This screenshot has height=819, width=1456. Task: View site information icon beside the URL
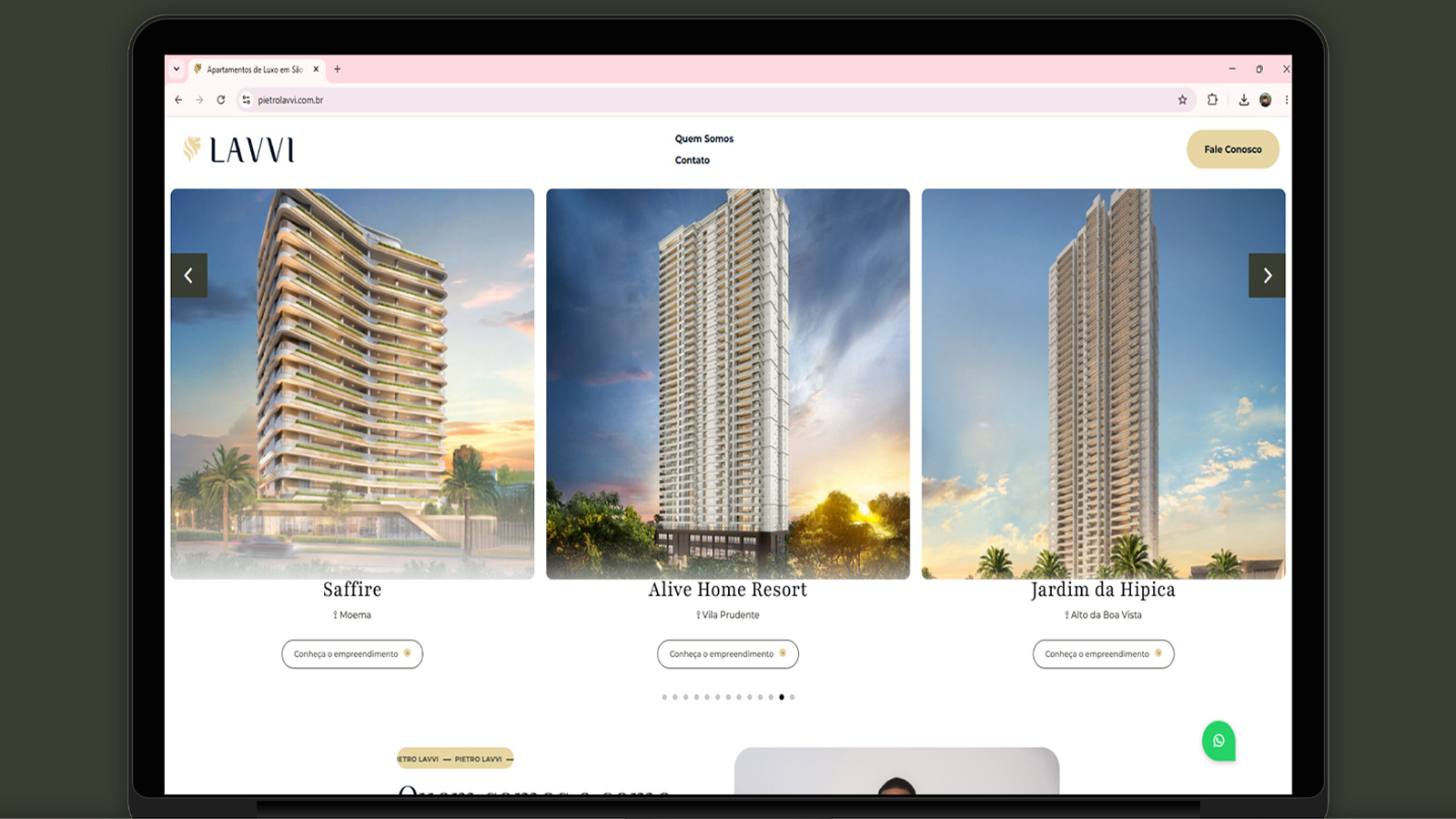click(246, 100)
